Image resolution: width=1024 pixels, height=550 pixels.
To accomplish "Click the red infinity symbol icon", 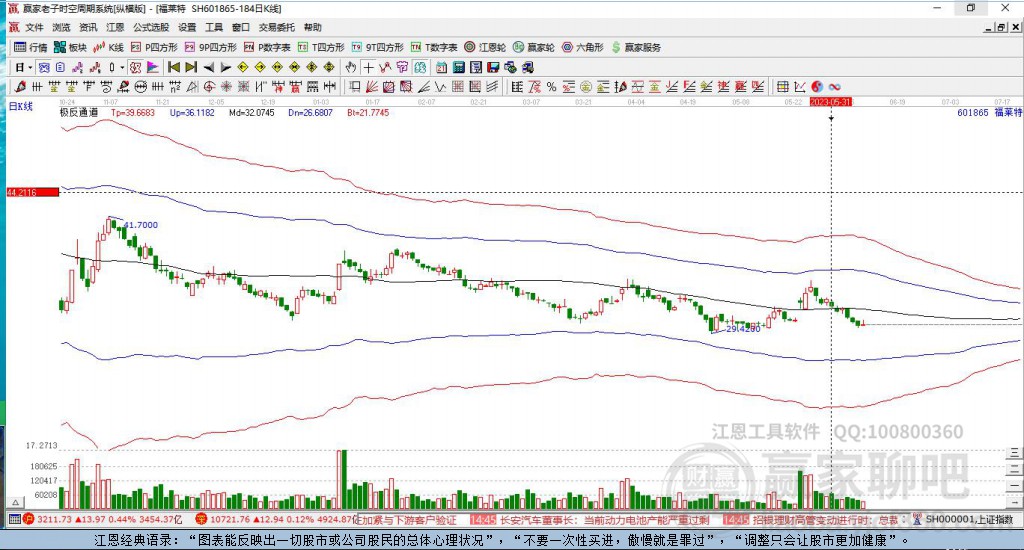I will (x=834, y=86).
